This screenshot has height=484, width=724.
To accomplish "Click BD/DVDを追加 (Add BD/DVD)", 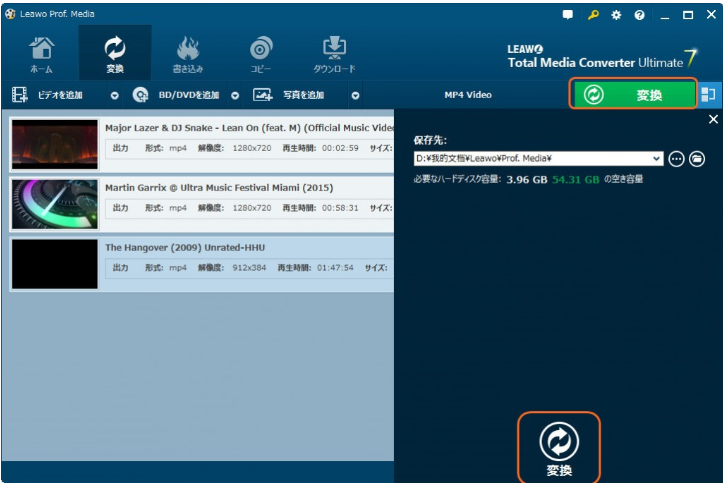I will pos(178,95).
